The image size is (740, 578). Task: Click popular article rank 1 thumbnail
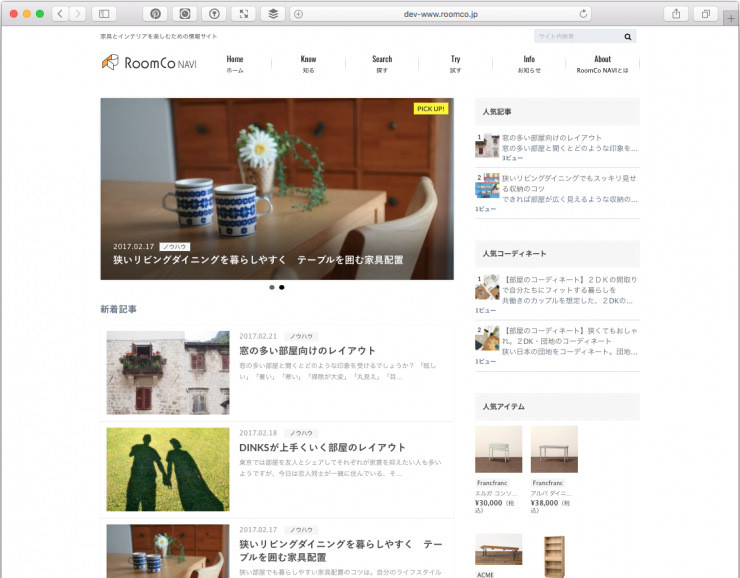coord(487,145)
